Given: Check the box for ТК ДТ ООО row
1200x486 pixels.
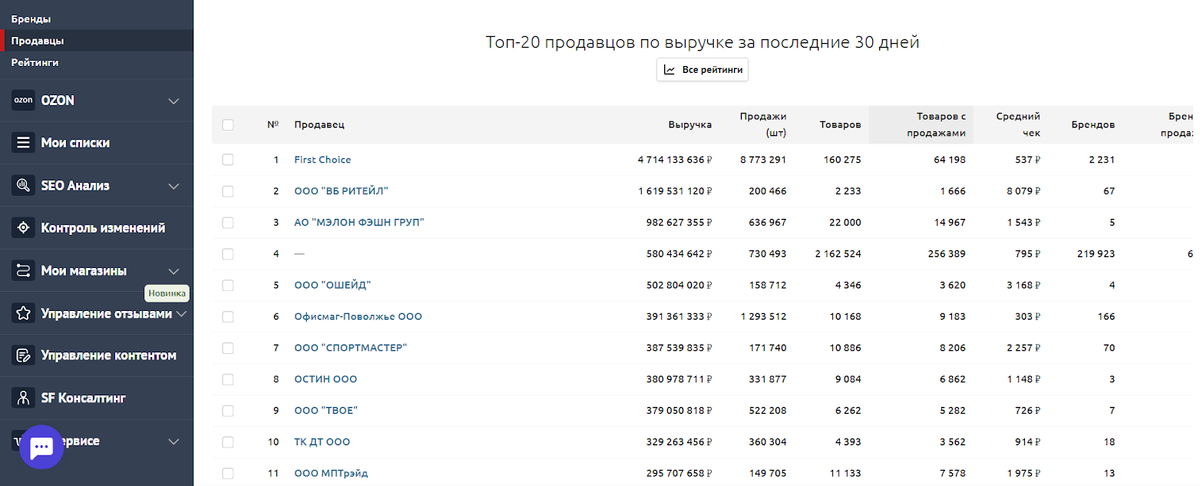Looking at the screenshot, I should pyautogui.click(x=228, y=442).
